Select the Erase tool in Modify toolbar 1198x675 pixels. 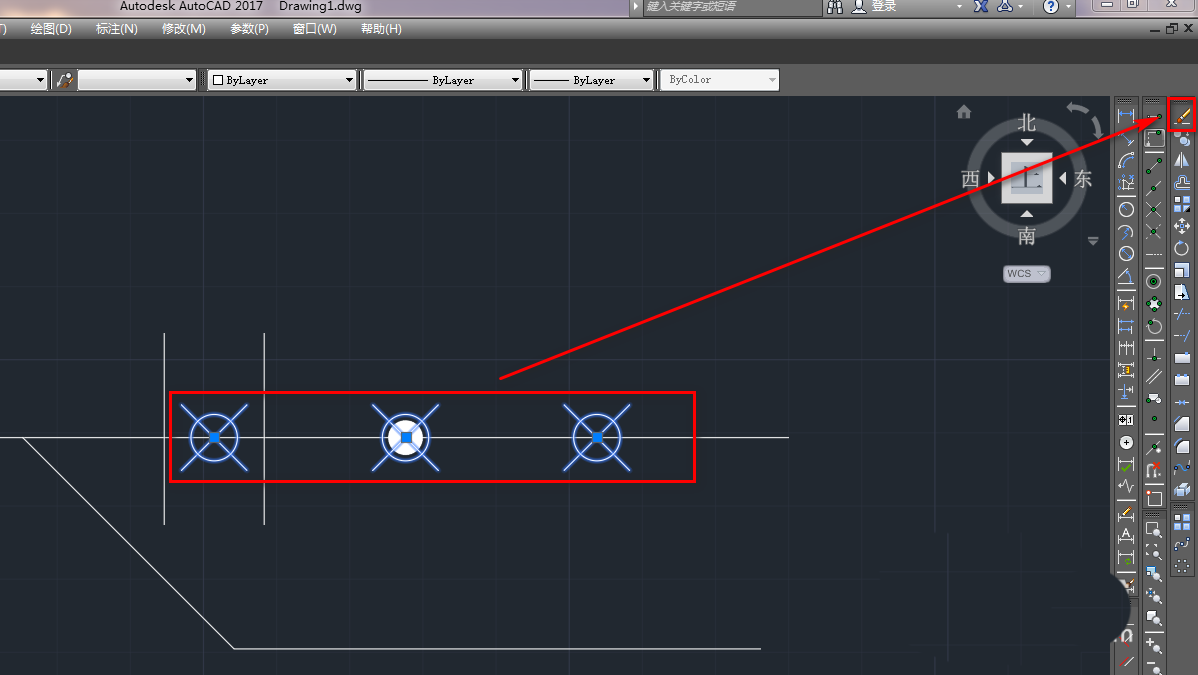1182,116
